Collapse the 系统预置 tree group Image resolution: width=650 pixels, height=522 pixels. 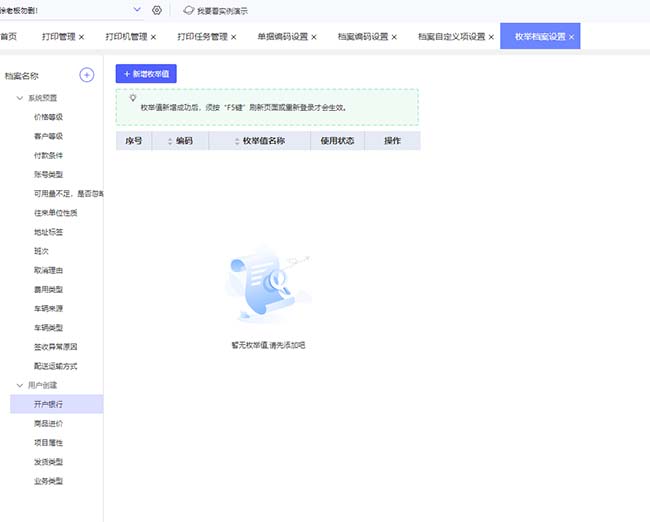click(x=20, y=98)
